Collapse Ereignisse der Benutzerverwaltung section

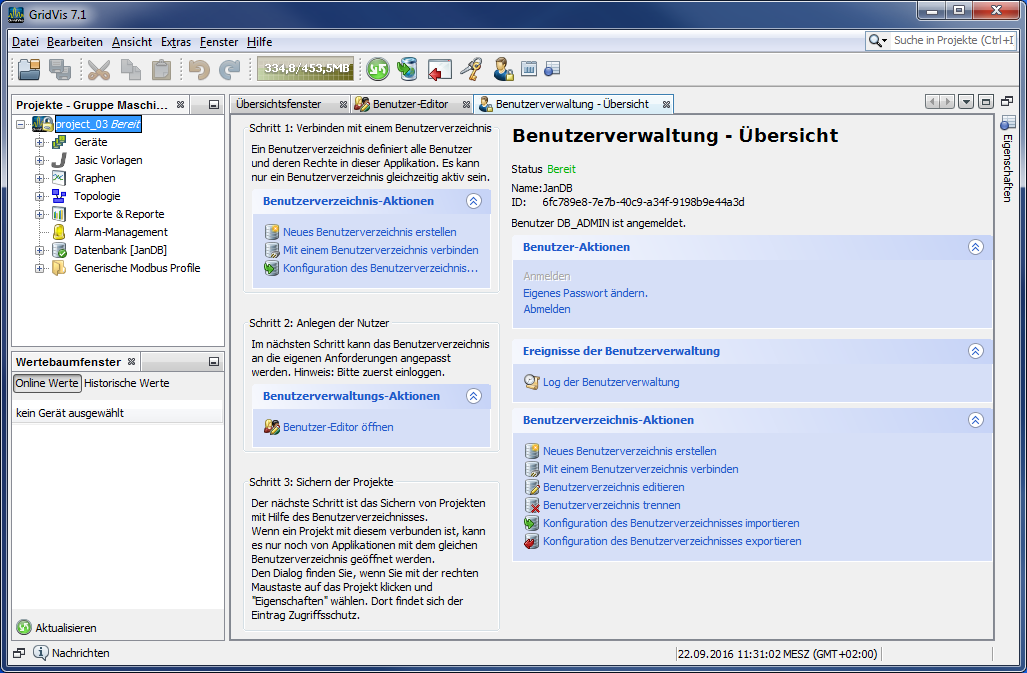click(x=975, y=351)
